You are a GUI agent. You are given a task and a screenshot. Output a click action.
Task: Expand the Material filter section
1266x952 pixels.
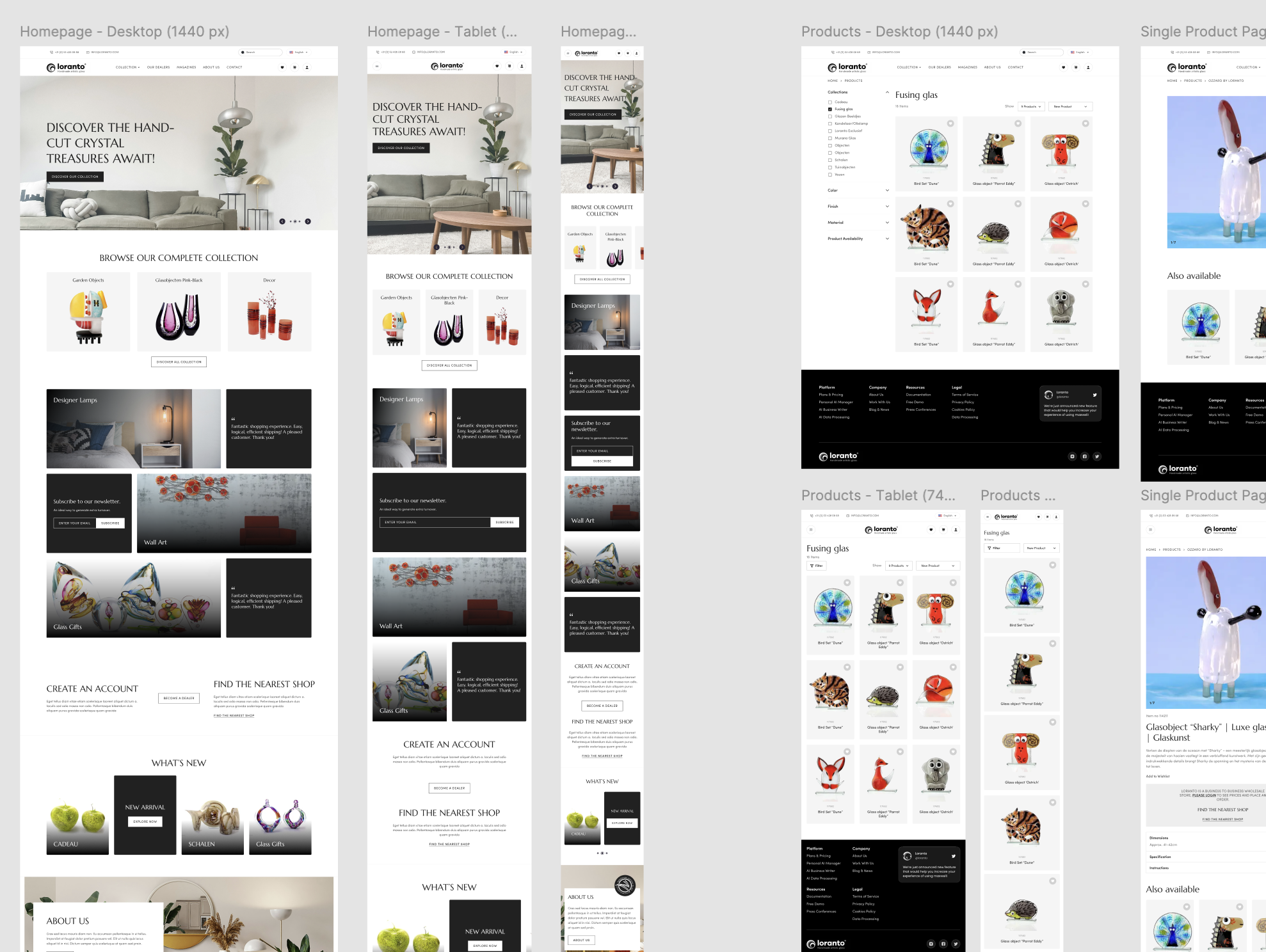tap(887, 223)
